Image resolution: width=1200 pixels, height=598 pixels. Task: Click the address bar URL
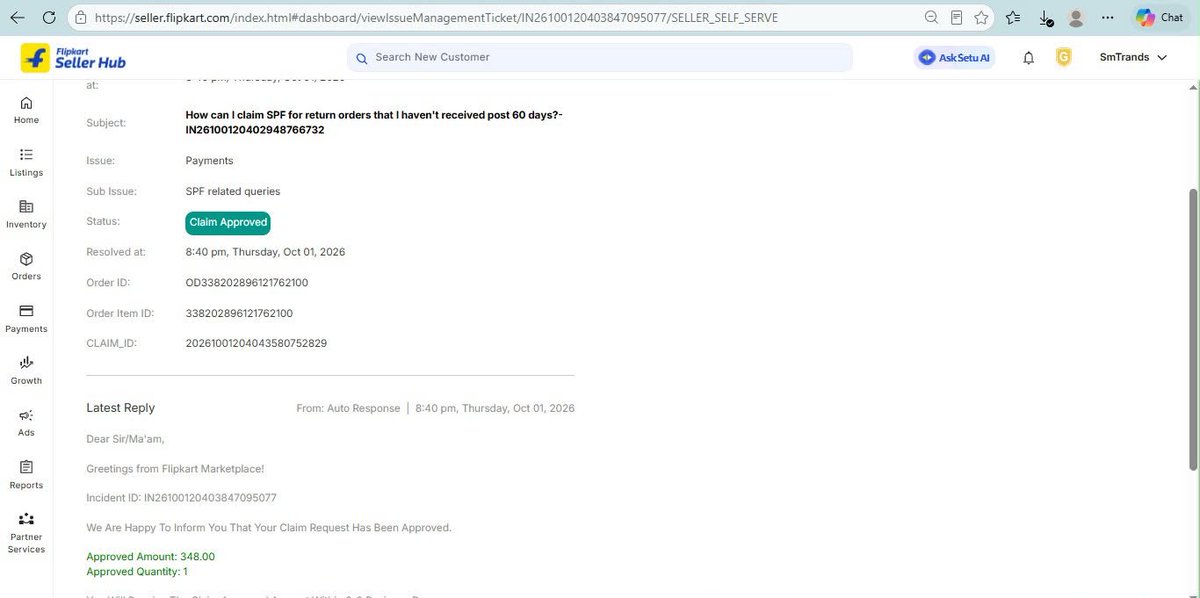(437, 18)
